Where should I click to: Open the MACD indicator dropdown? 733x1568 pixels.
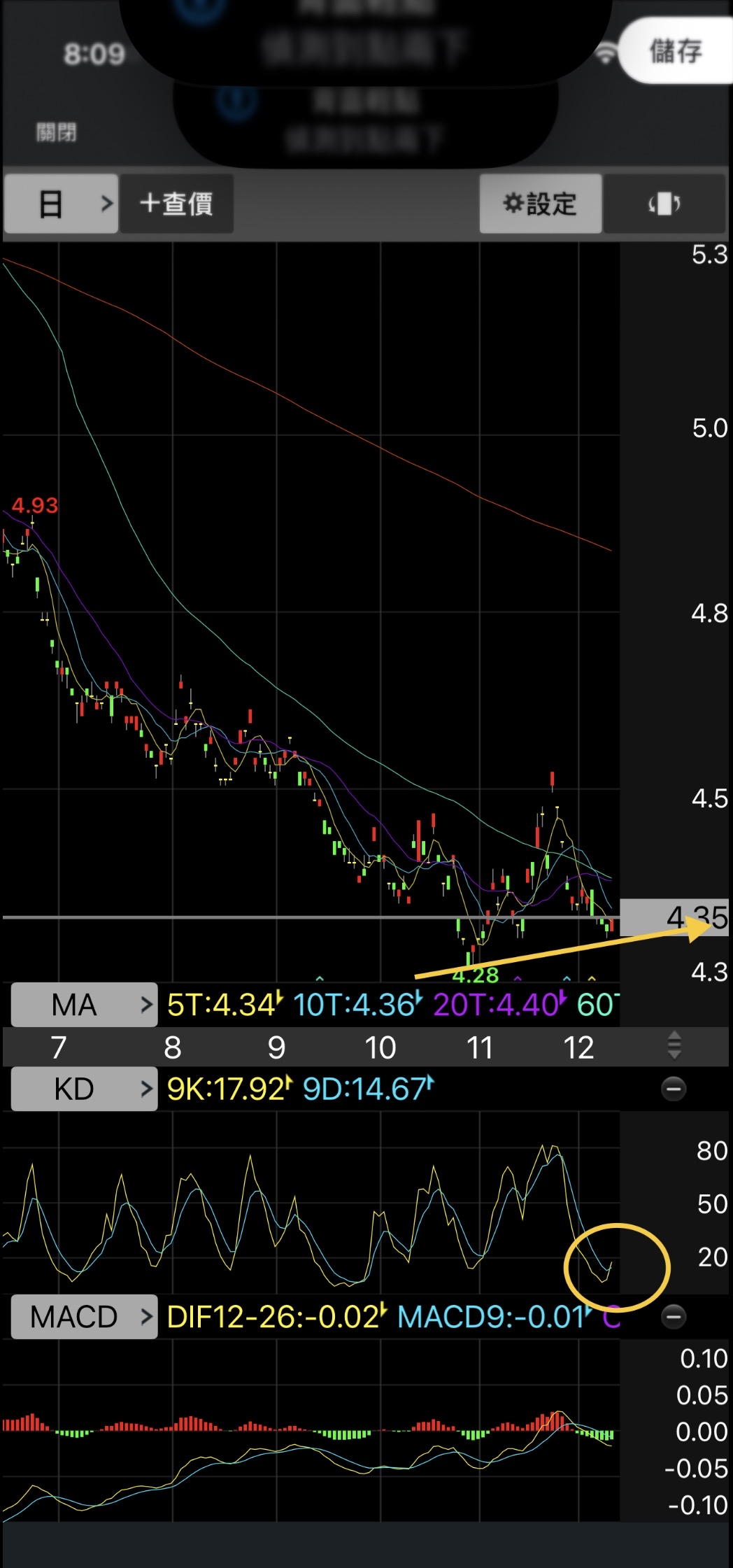point(84,1318)
